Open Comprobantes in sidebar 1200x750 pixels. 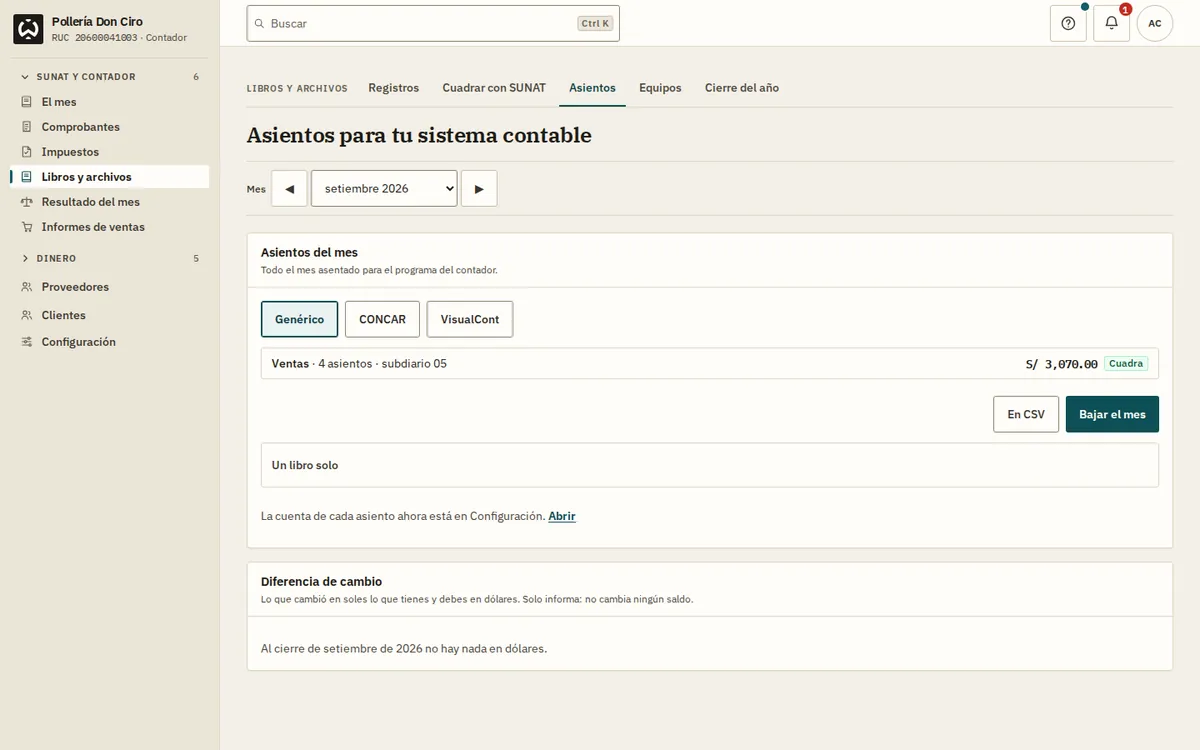coord(110,127)
